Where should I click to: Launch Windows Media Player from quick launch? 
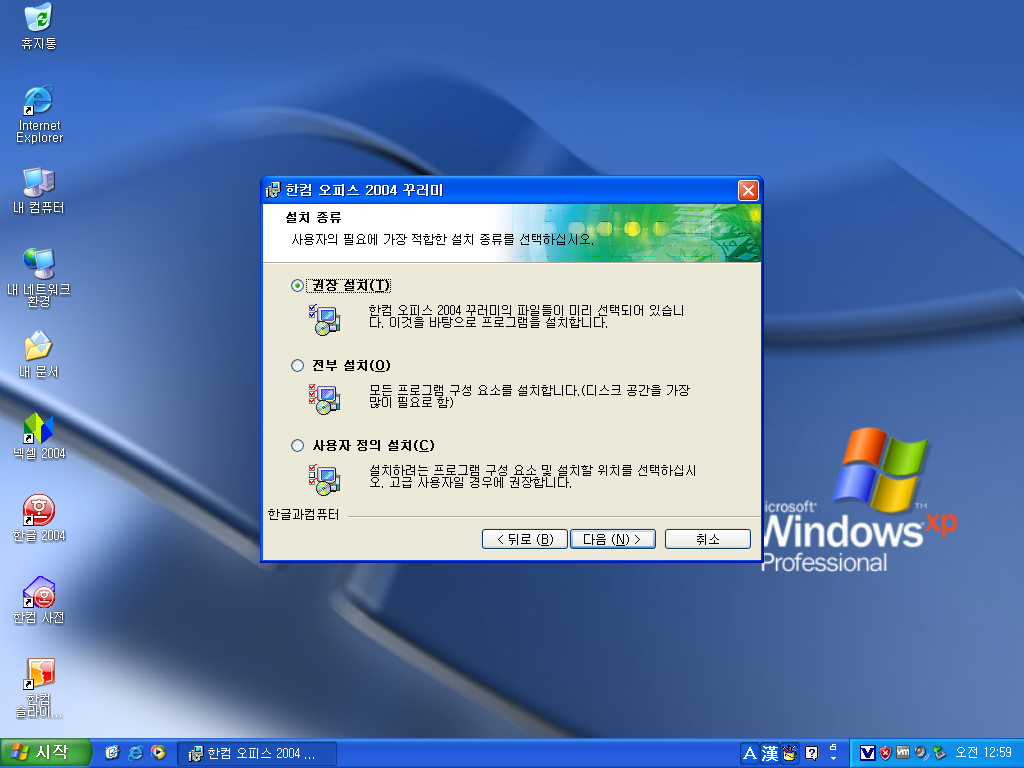[x=158, y=753]
